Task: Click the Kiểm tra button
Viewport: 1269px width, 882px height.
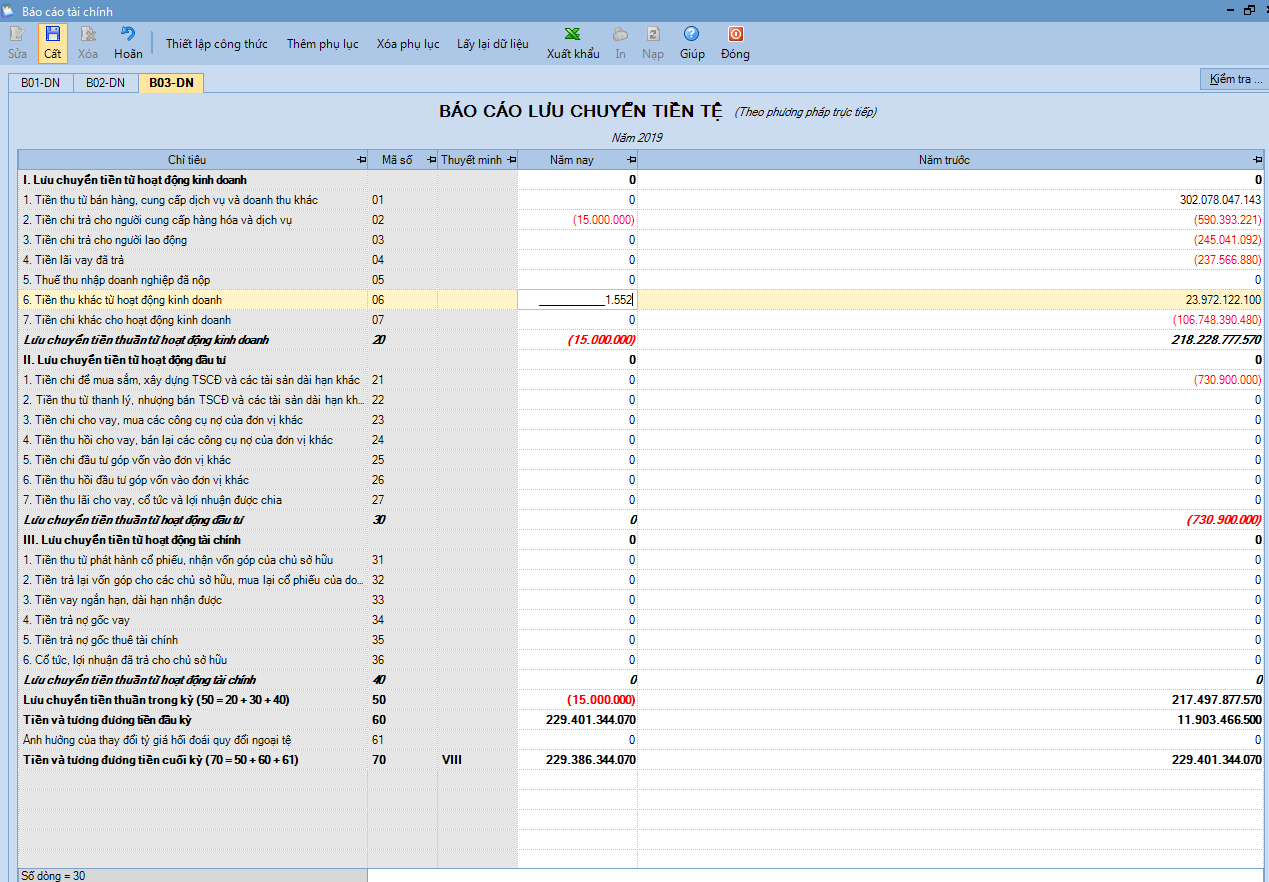Action: click(1234, 79)
